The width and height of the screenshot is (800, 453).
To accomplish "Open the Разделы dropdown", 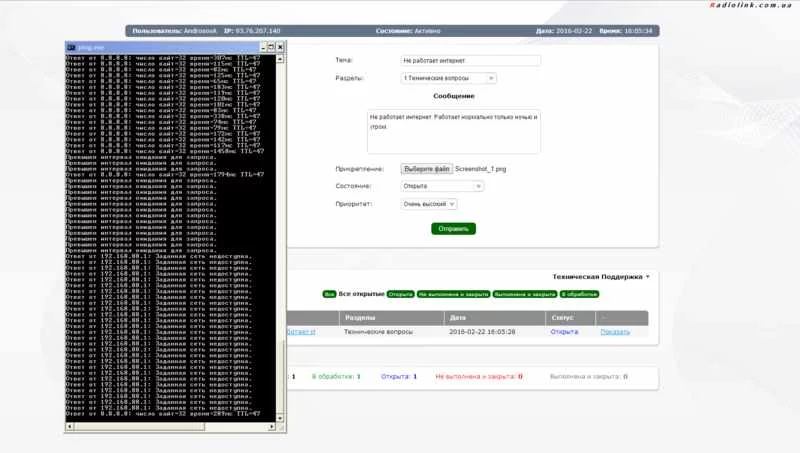I will pos(448,77).
